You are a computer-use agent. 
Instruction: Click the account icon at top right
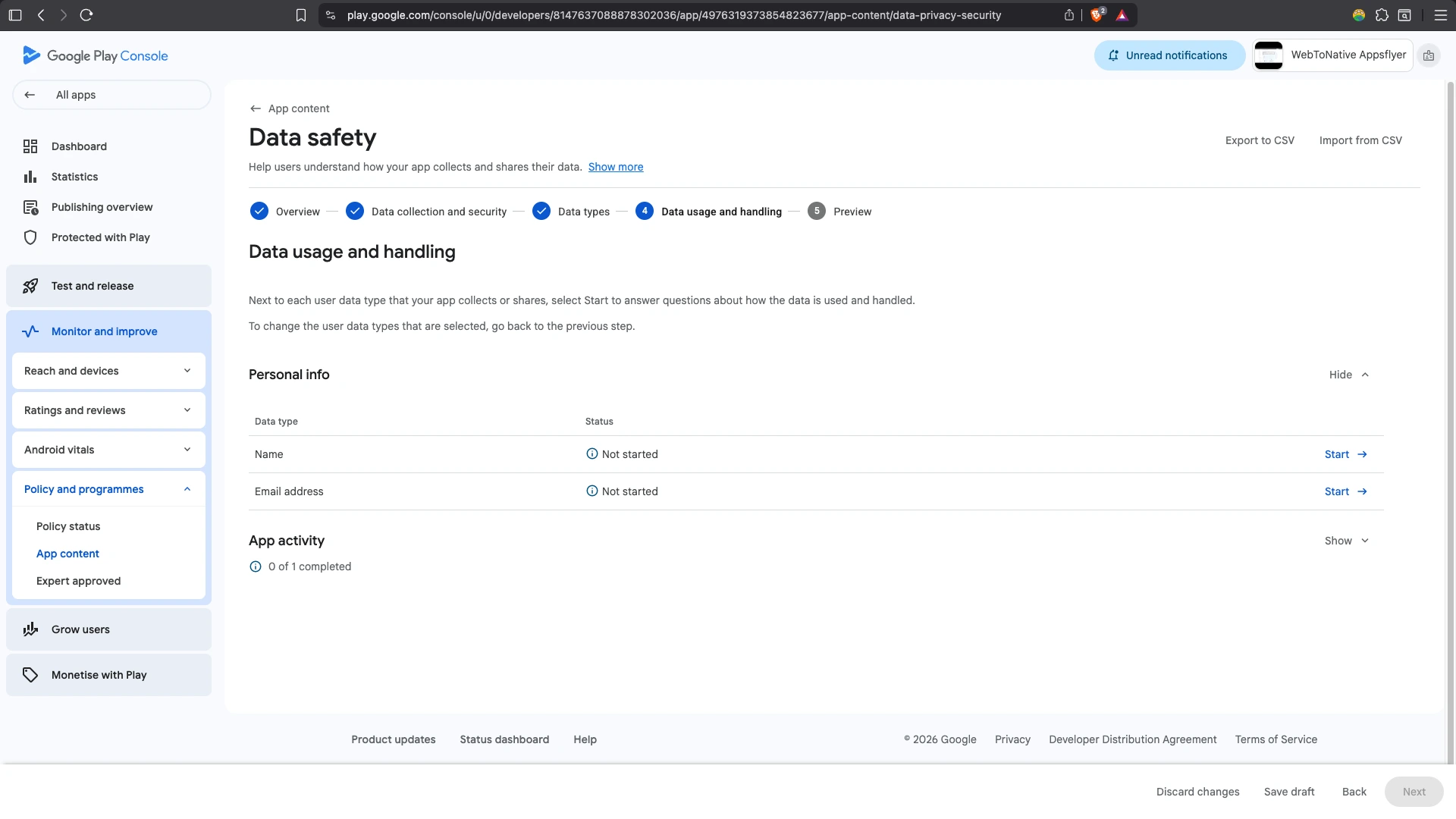(x=1429, y=55)
